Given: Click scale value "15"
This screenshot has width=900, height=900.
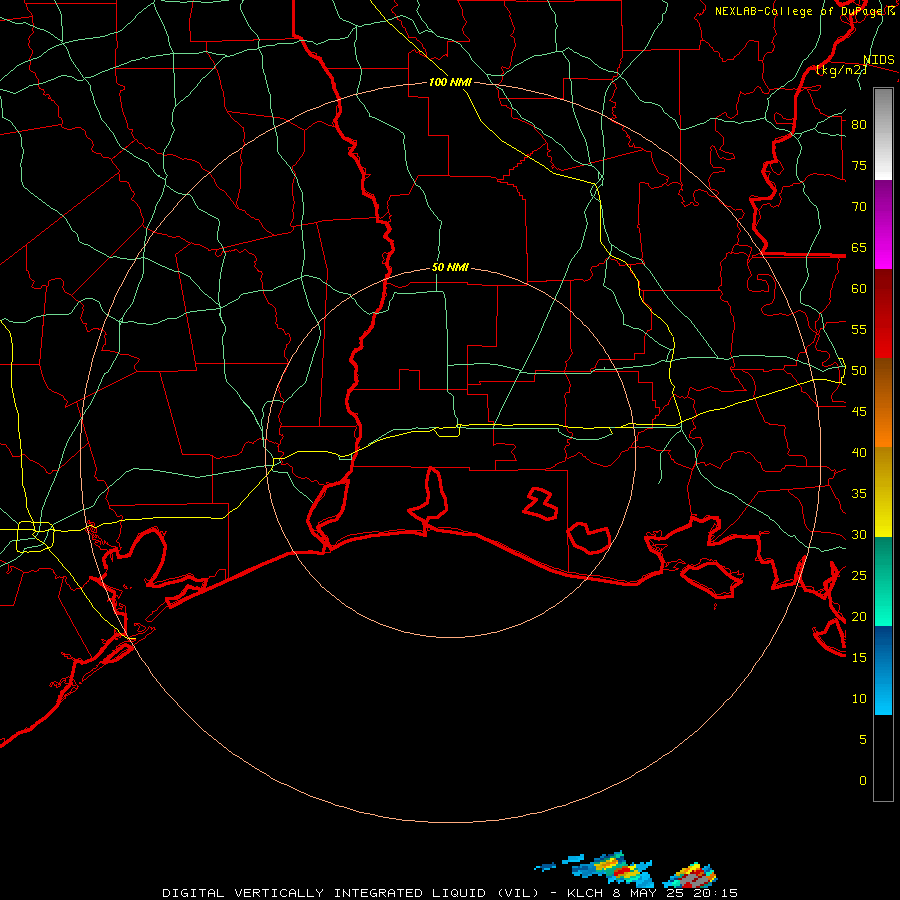Looking at the screenshot, I should 859,658.
